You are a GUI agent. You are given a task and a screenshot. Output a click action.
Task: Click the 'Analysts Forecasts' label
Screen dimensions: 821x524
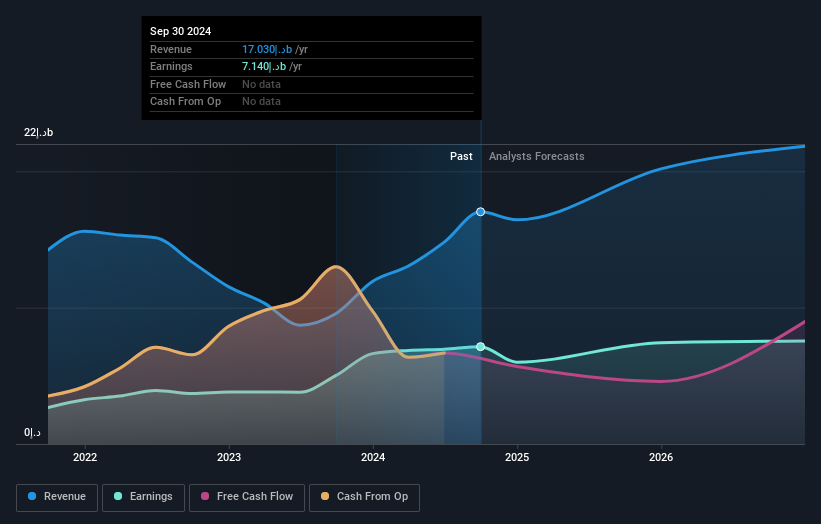click(x=537, y=157)
